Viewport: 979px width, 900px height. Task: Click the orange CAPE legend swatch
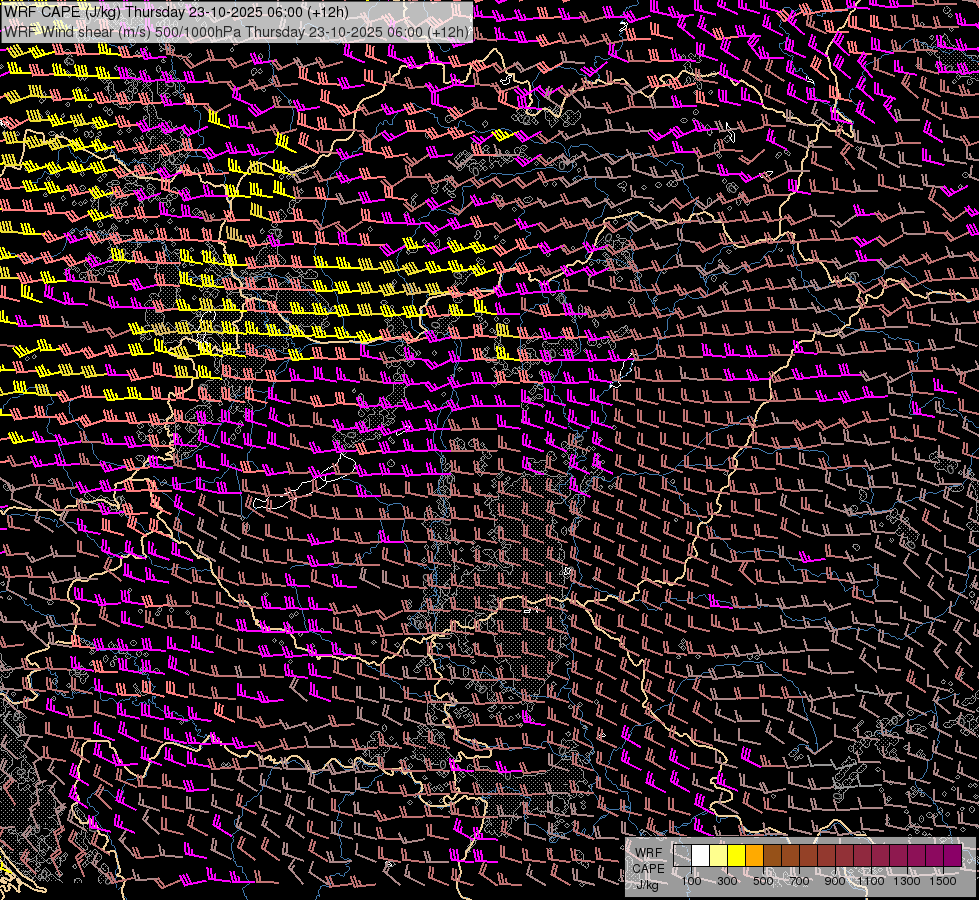click(x=755, y=856)
